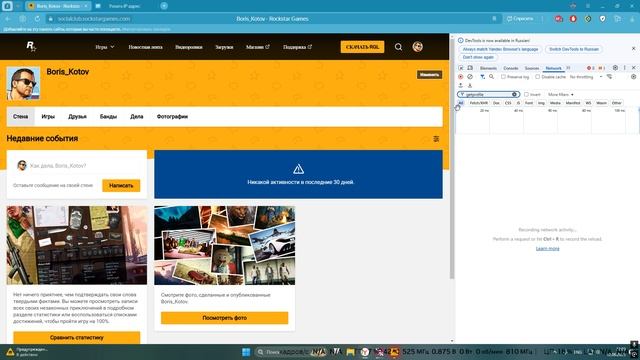Click the photo collage thumbnail
This screenshot has width=640, height=360.
click(224, 245)
